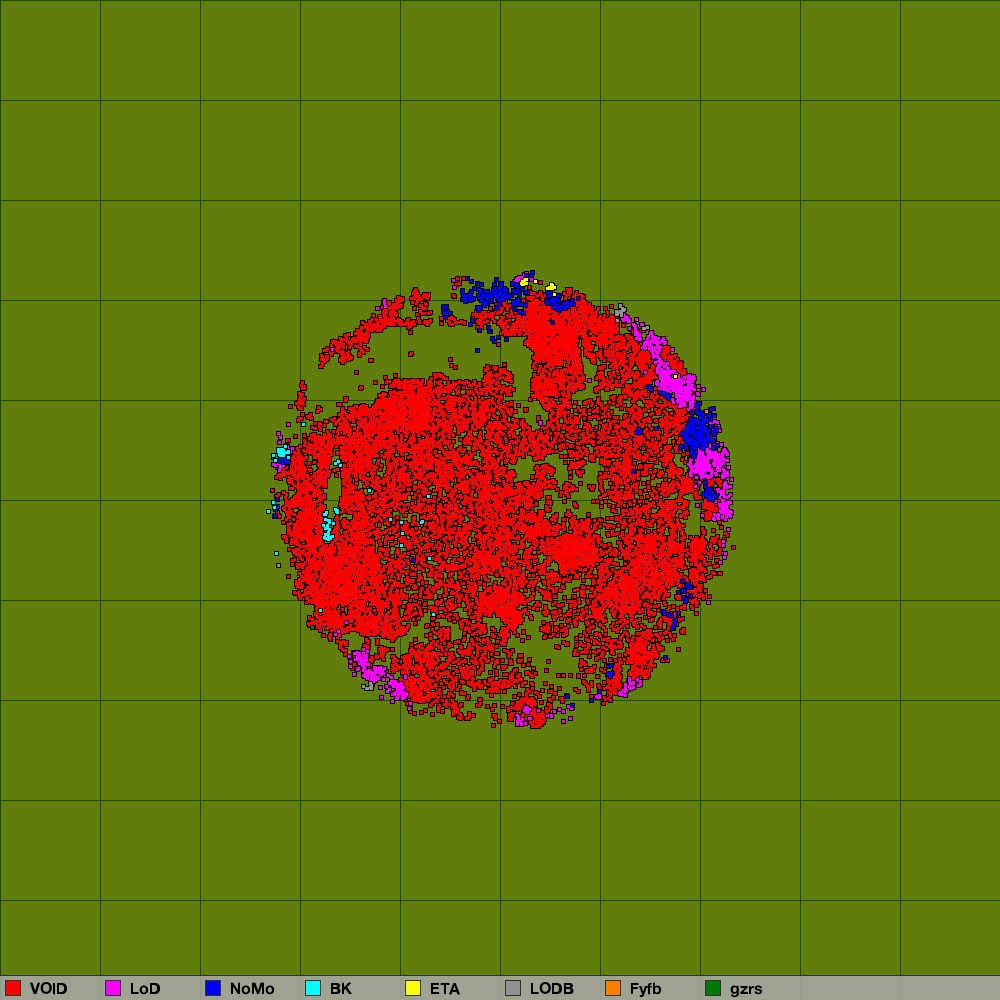Click the NoMo legend label

(x=252, y=989)
